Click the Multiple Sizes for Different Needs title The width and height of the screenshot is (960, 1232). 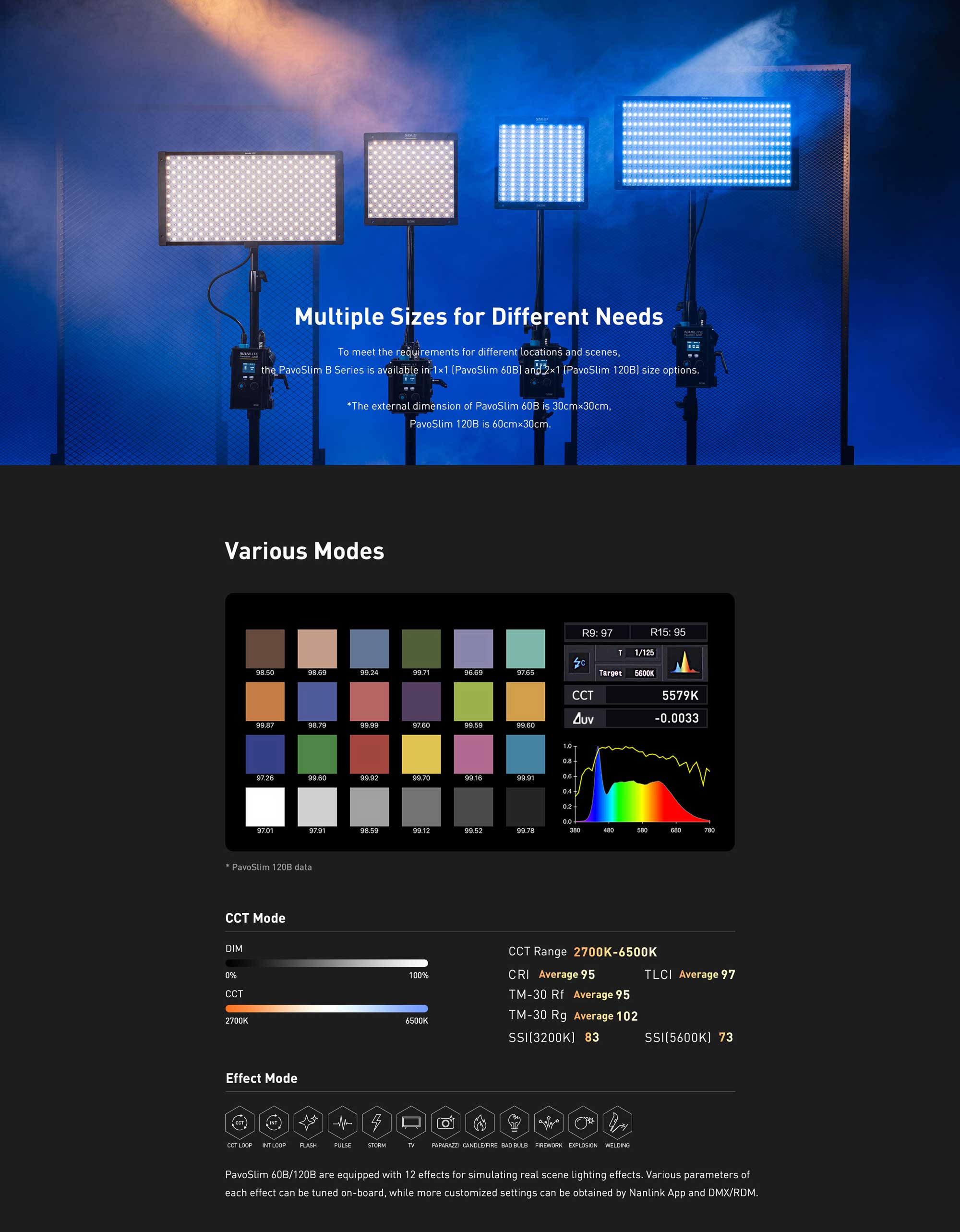[479, 316]
